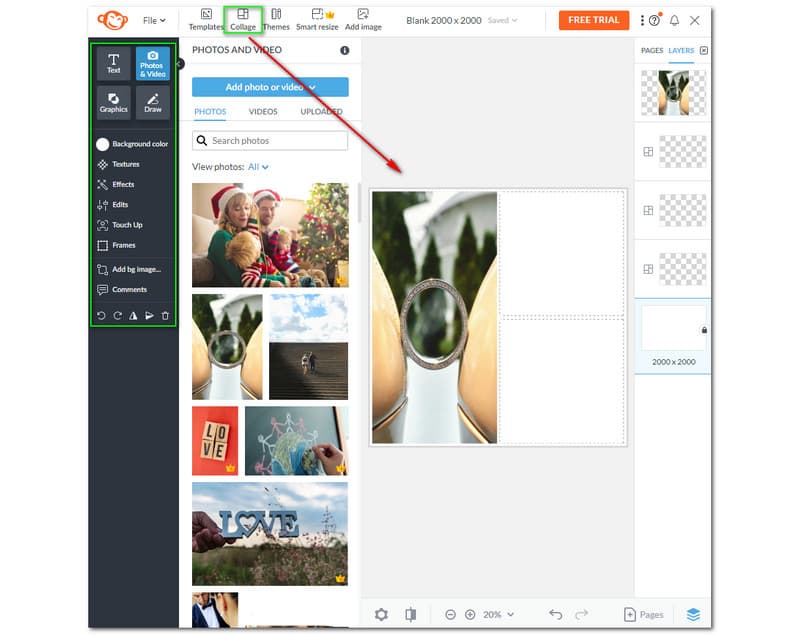Switch to the UPLOADED tab
Viewport: 800px width, 635px height.
click(x=321, y=112)
